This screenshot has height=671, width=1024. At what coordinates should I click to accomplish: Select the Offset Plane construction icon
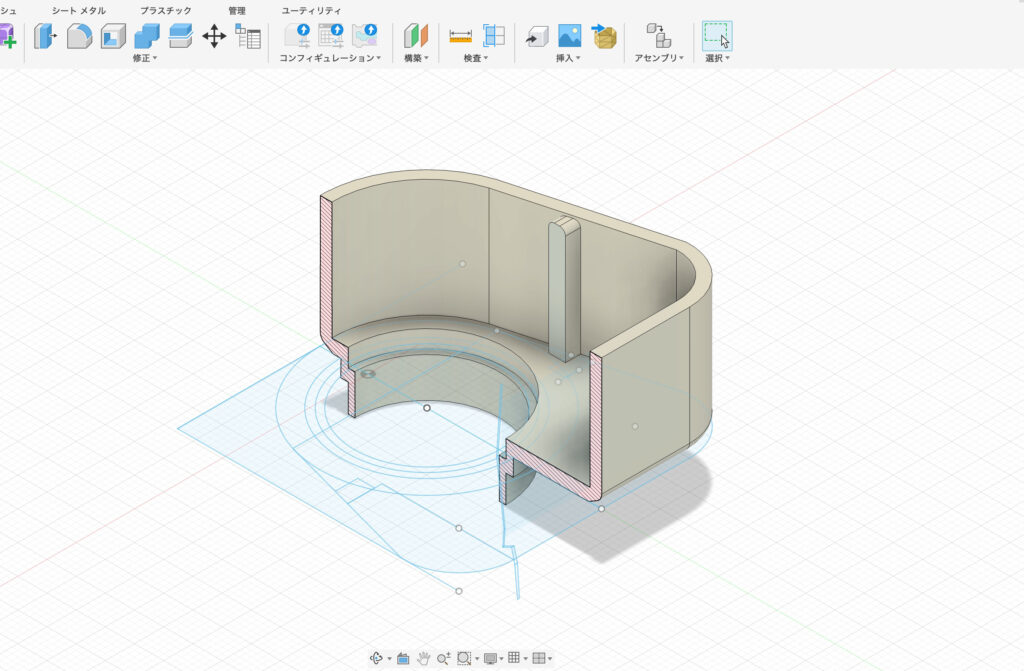pyautogui.click(x=416, y=37)
